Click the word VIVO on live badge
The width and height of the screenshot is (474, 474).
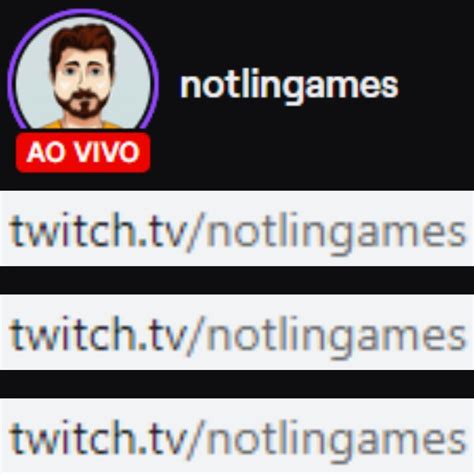click(x=106, y=152)
